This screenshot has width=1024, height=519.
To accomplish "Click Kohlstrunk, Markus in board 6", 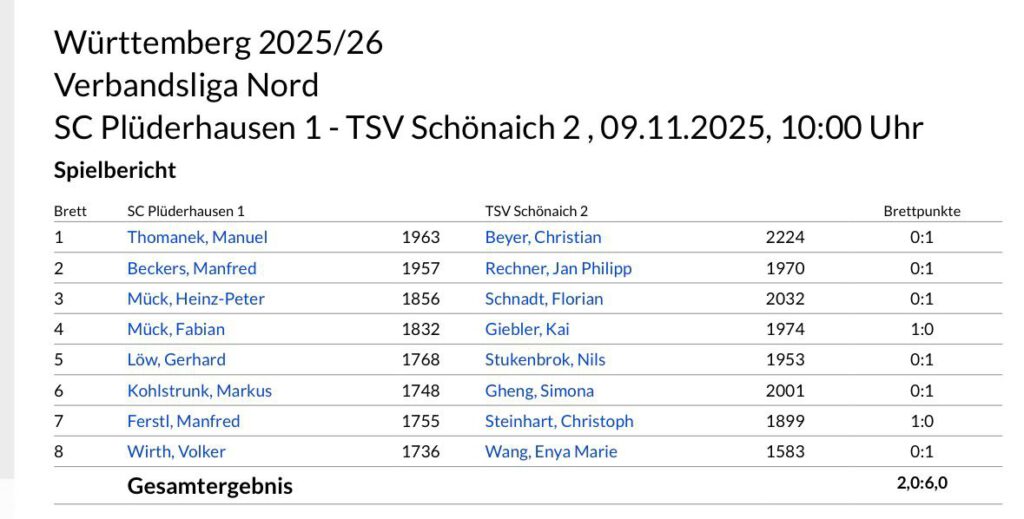I will click(199, 391).
